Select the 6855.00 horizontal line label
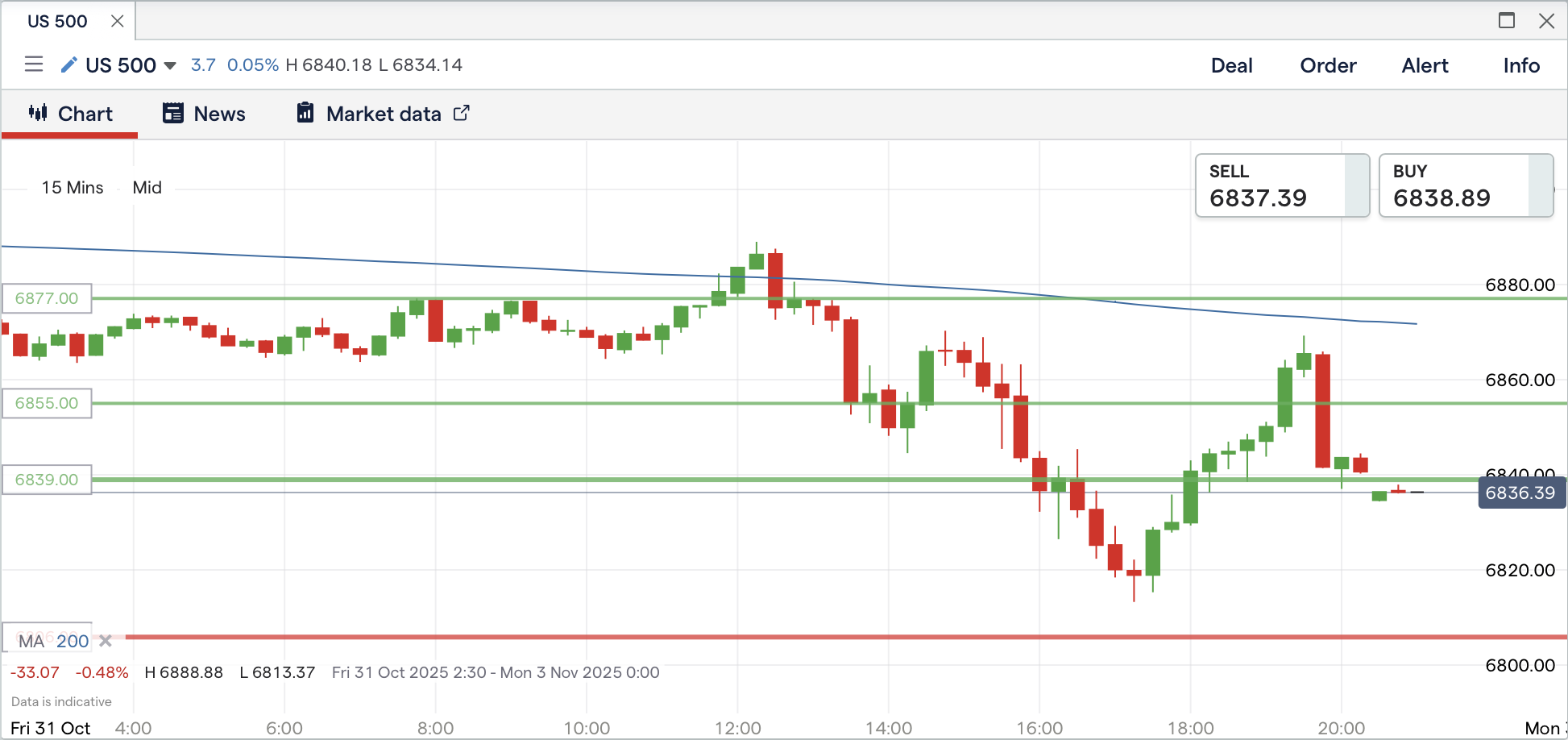Viewport: 1568px width, 740px height. pyautogui.click(x=47, y=403)
